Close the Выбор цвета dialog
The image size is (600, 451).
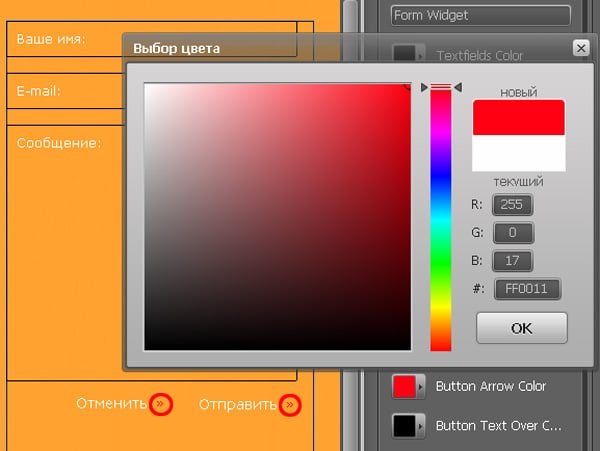[580, 47]
